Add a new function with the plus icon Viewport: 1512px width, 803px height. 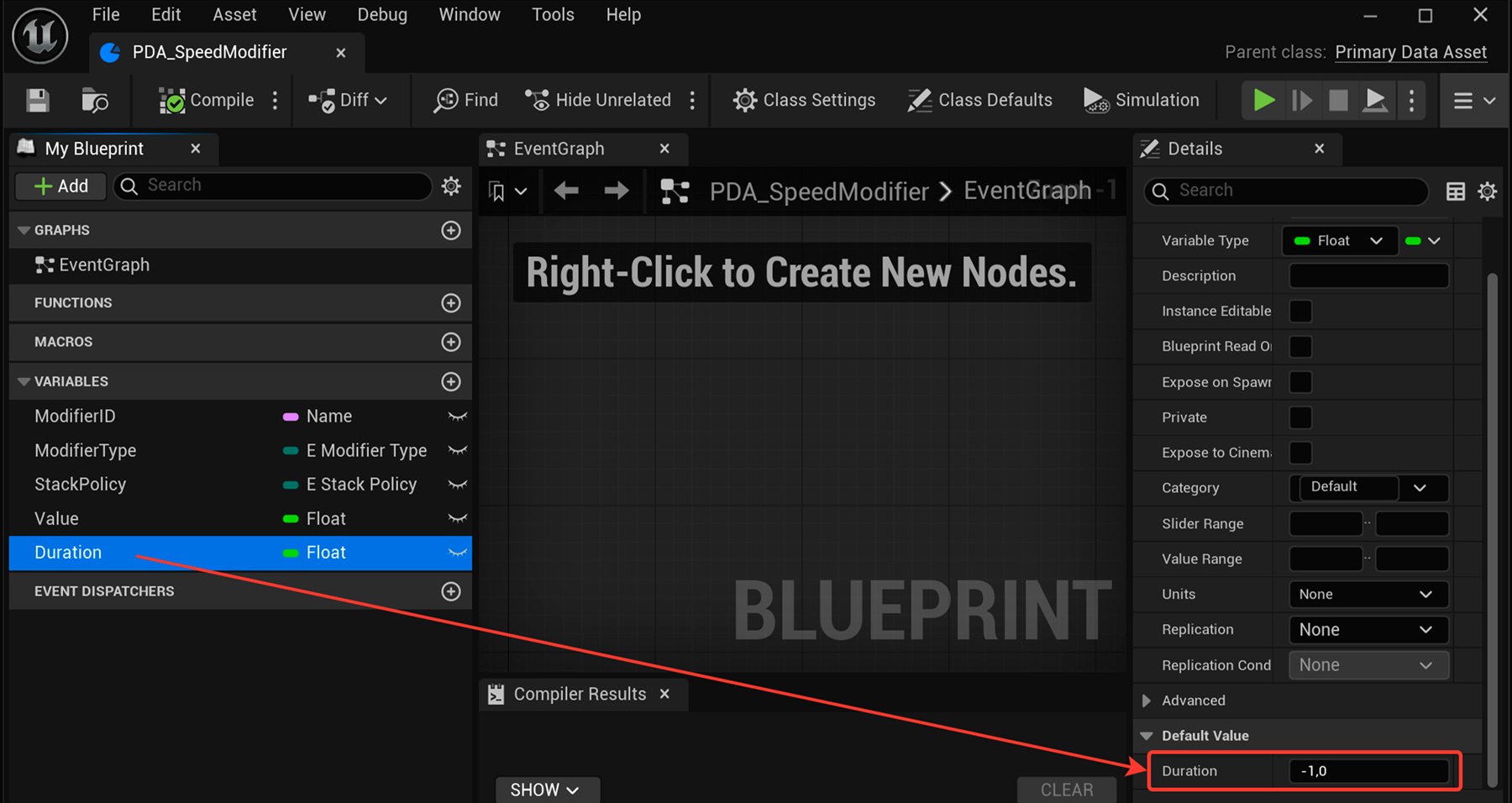(x=451, y=302)
